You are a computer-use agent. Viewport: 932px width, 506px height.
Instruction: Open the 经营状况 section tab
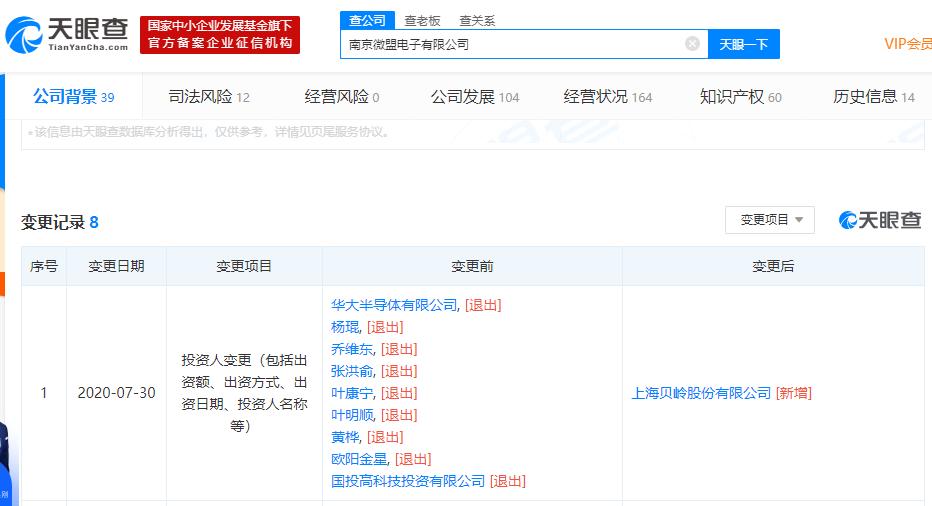(607, 96)
